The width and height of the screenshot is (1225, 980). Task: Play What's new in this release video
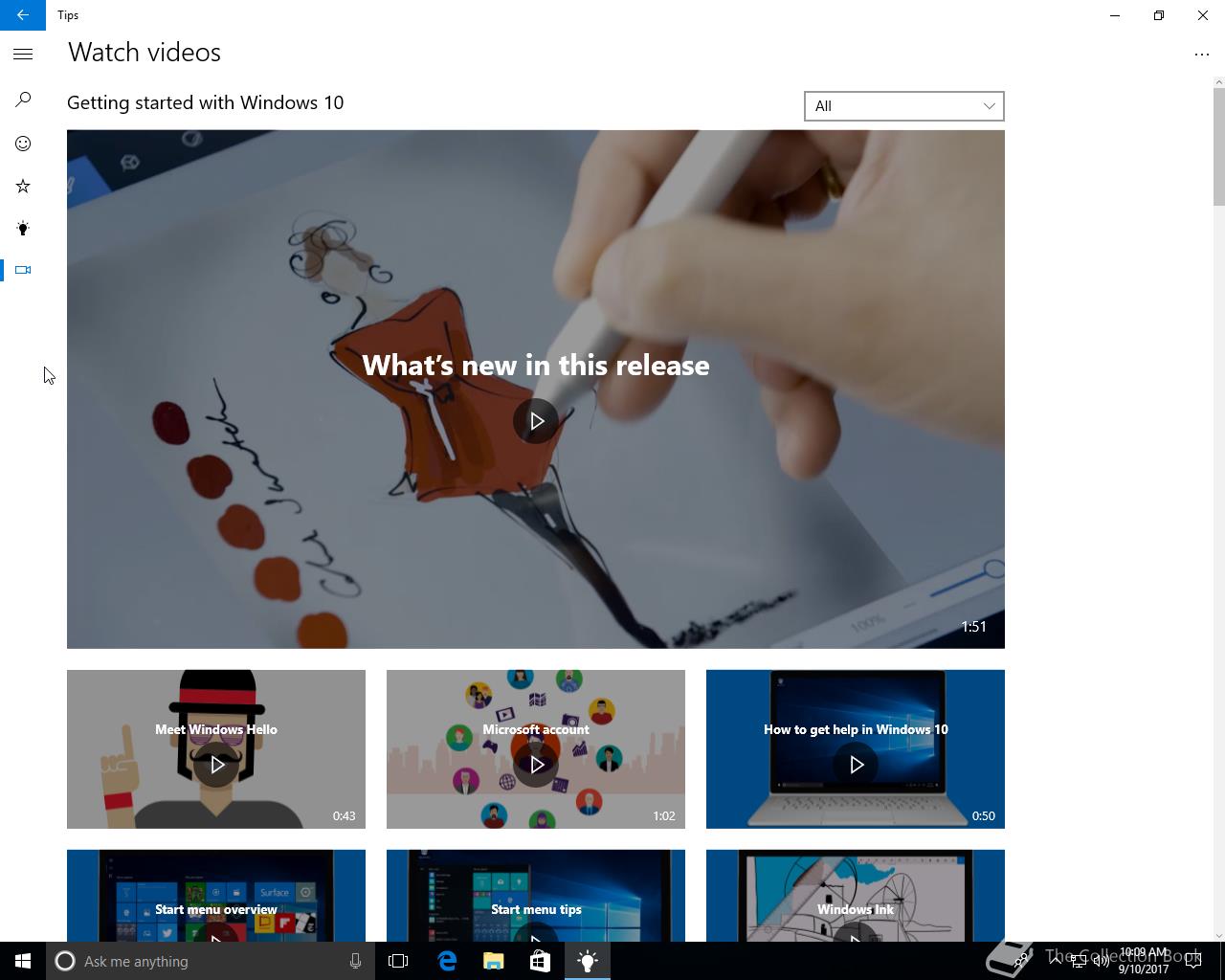(x=536, y=421)
